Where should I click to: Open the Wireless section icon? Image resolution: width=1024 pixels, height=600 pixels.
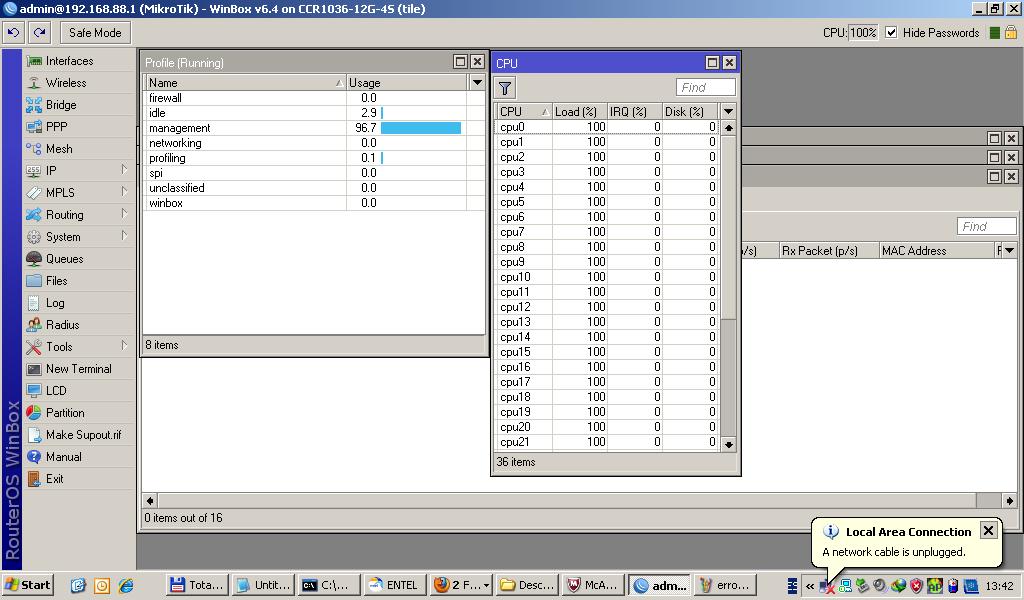(34, 83)
